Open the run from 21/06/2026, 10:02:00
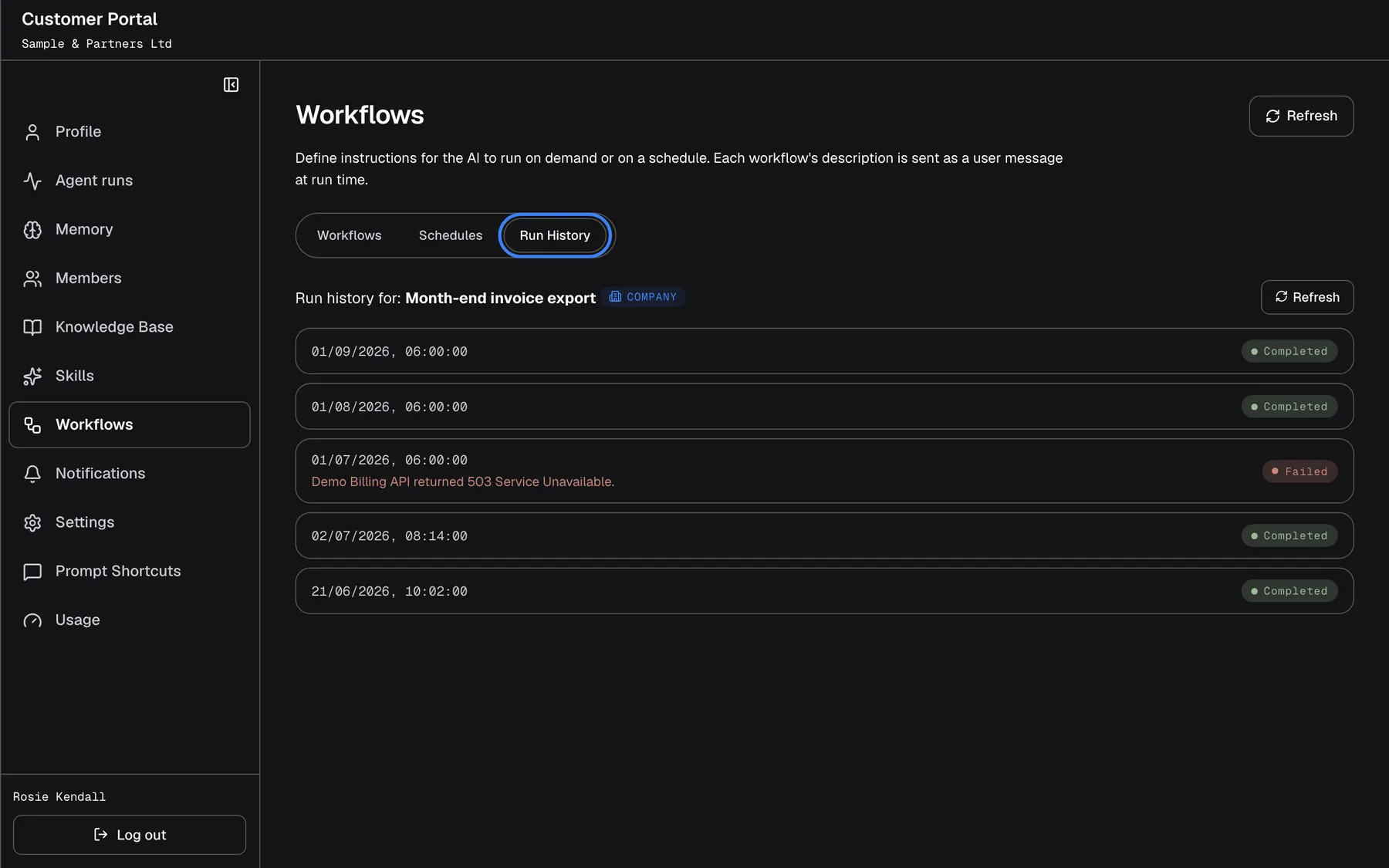 [824, 591]
